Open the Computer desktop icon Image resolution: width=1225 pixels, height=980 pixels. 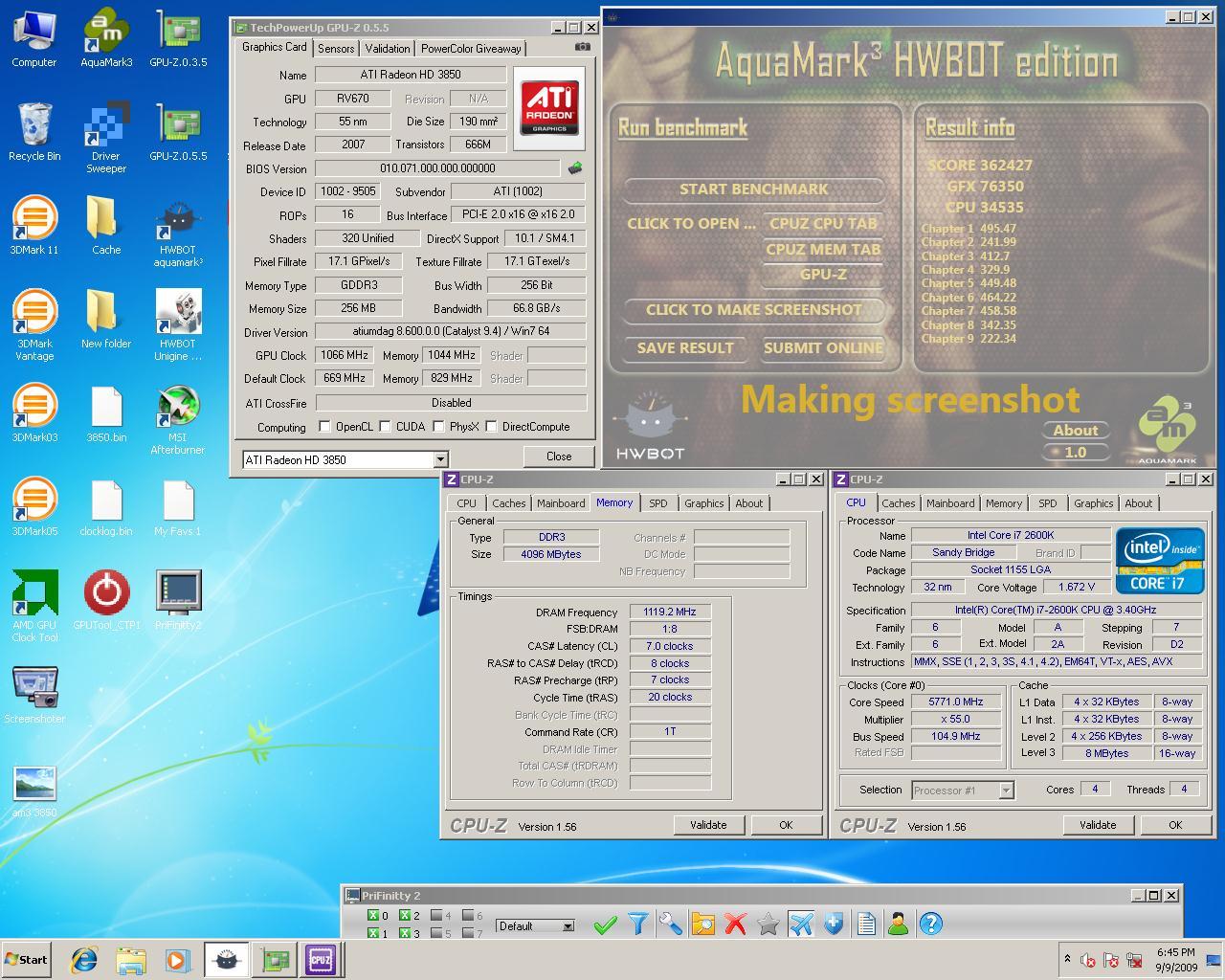coord(34,38)
